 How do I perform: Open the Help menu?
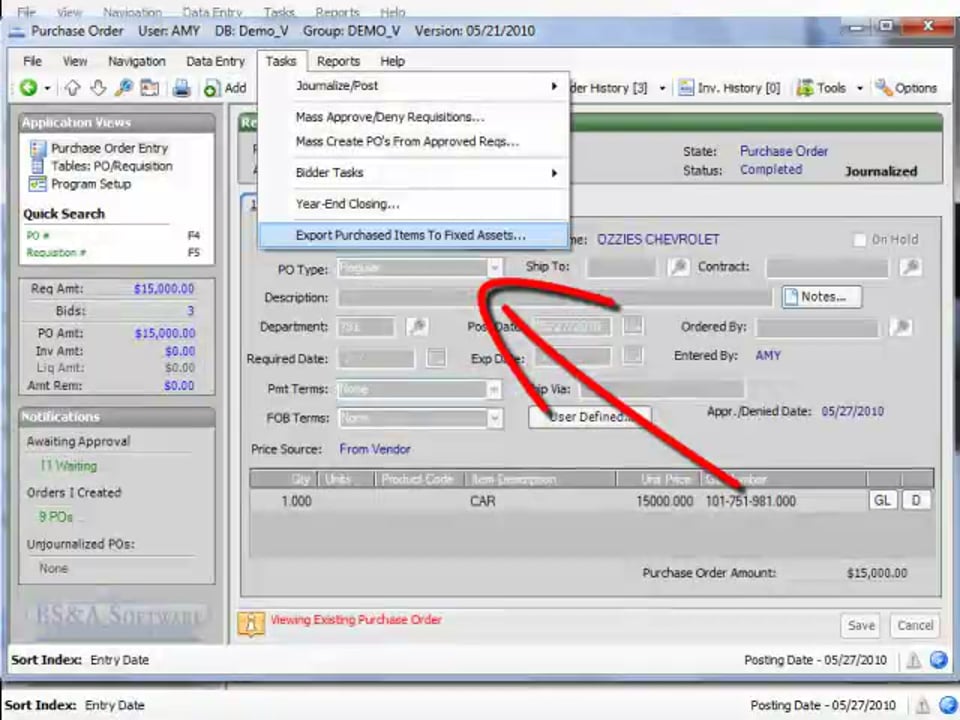click(x=392, y=61)
